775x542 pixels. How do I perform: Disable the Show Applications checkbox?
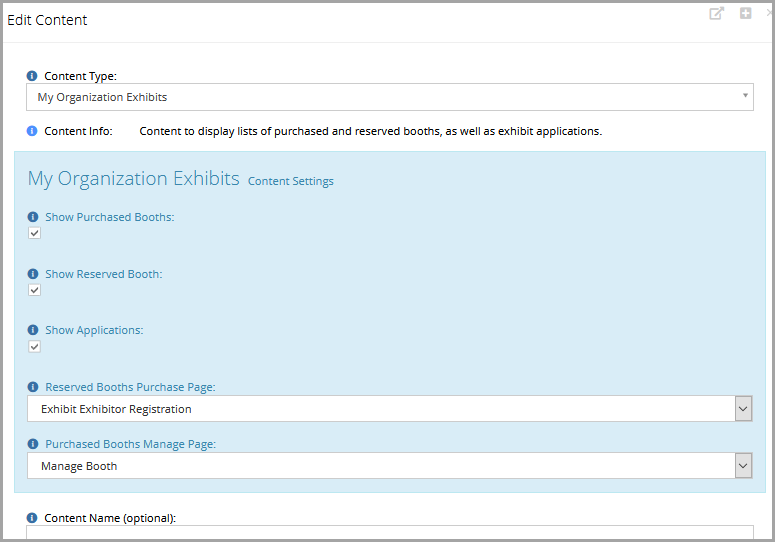(35, 347)
